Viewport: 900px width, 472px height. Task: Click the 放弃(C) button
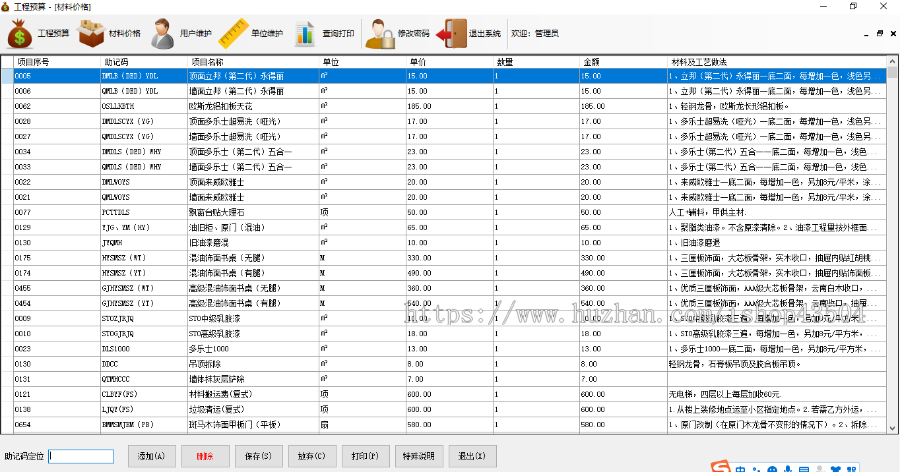tap(312, 456)
